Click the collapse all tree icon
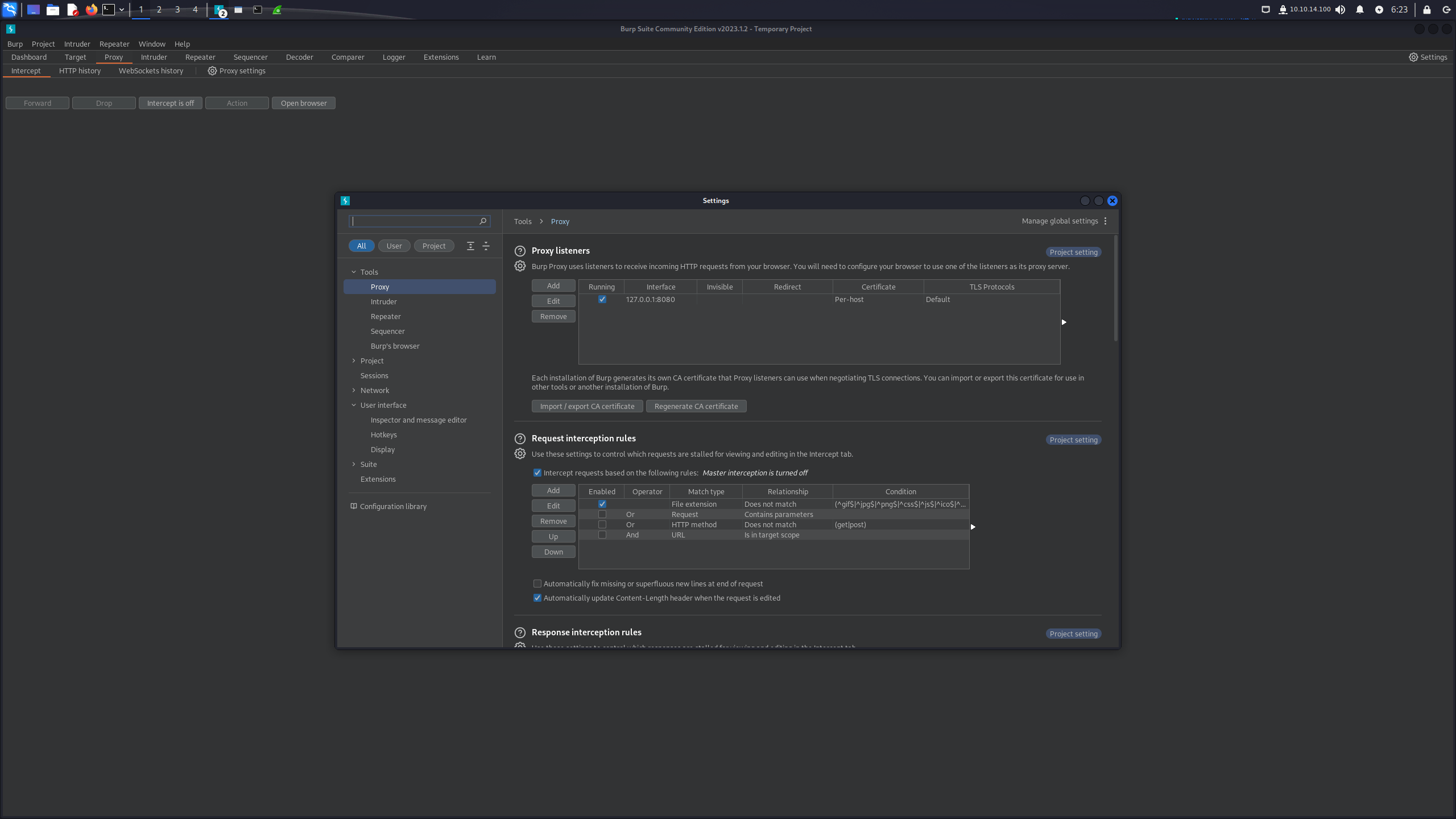Screen dimensions: 1456x819 pyautogui.click(x=486, y=246)
